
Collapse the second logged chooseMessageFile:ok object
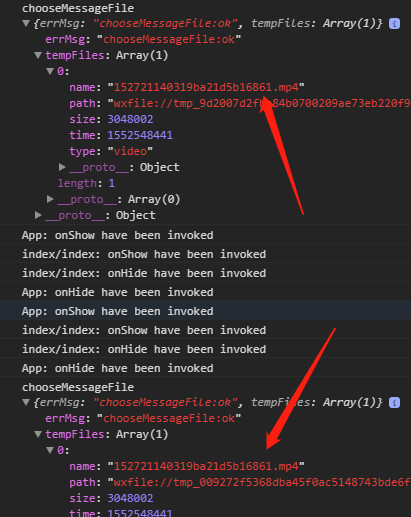[x=26, y=402]
